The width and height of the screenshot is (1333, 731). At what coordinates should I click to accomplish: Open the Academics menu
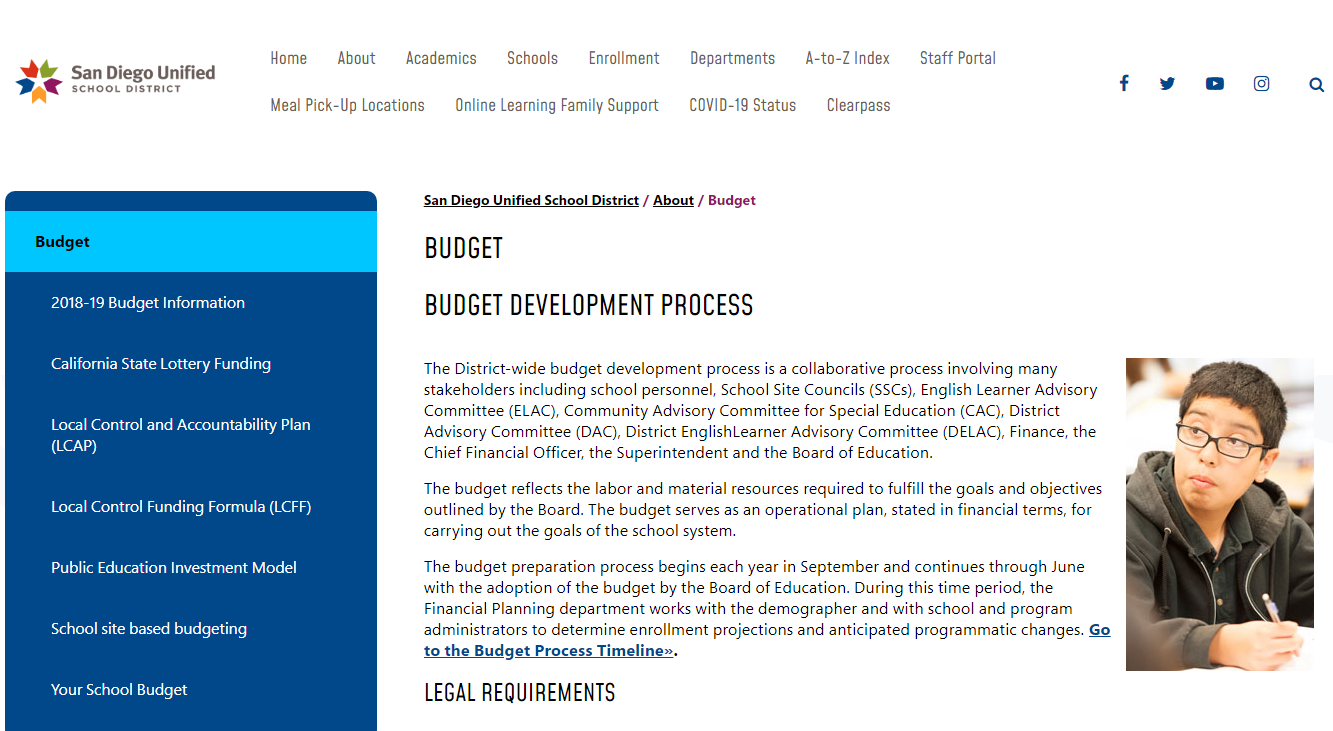[x=441, y=58]
